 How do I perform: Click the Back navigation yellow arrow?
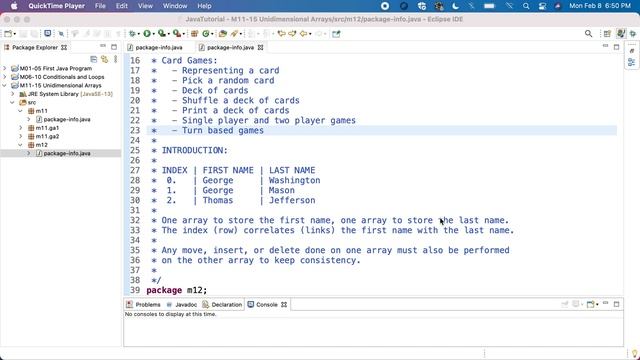(303, 34)
